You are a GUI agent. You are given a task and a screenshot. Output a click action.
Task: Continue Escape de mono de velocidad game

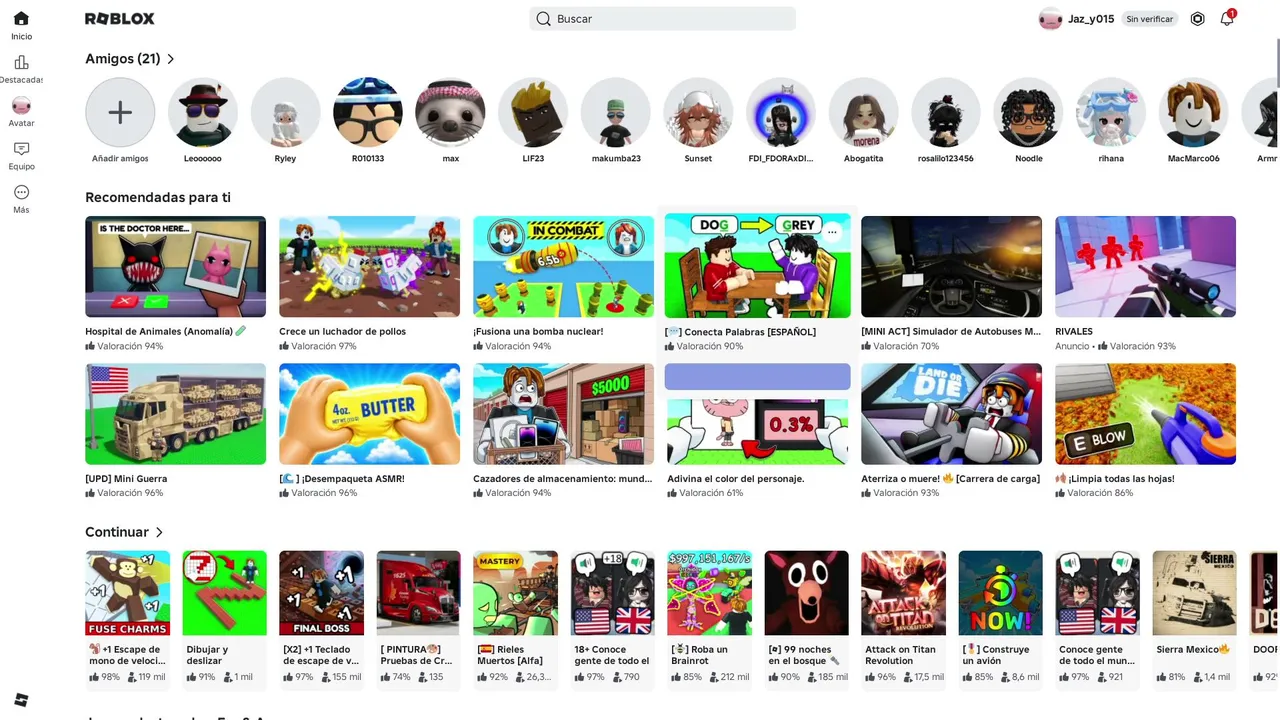click(x=127, y=593)
